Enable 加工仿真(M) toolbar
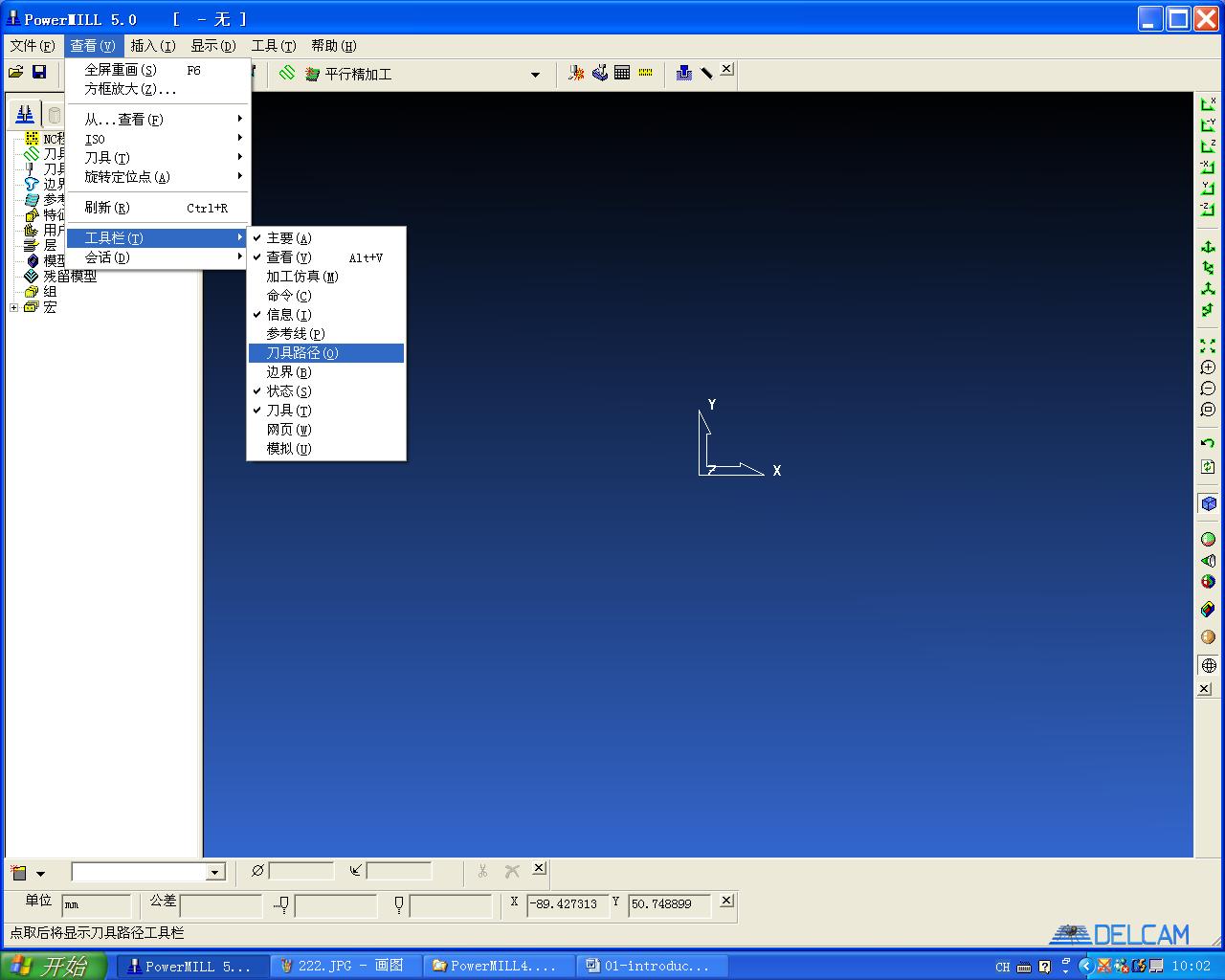Viewport: 1225px width, 980px height. pyautogui.click(x=326, y=277)
